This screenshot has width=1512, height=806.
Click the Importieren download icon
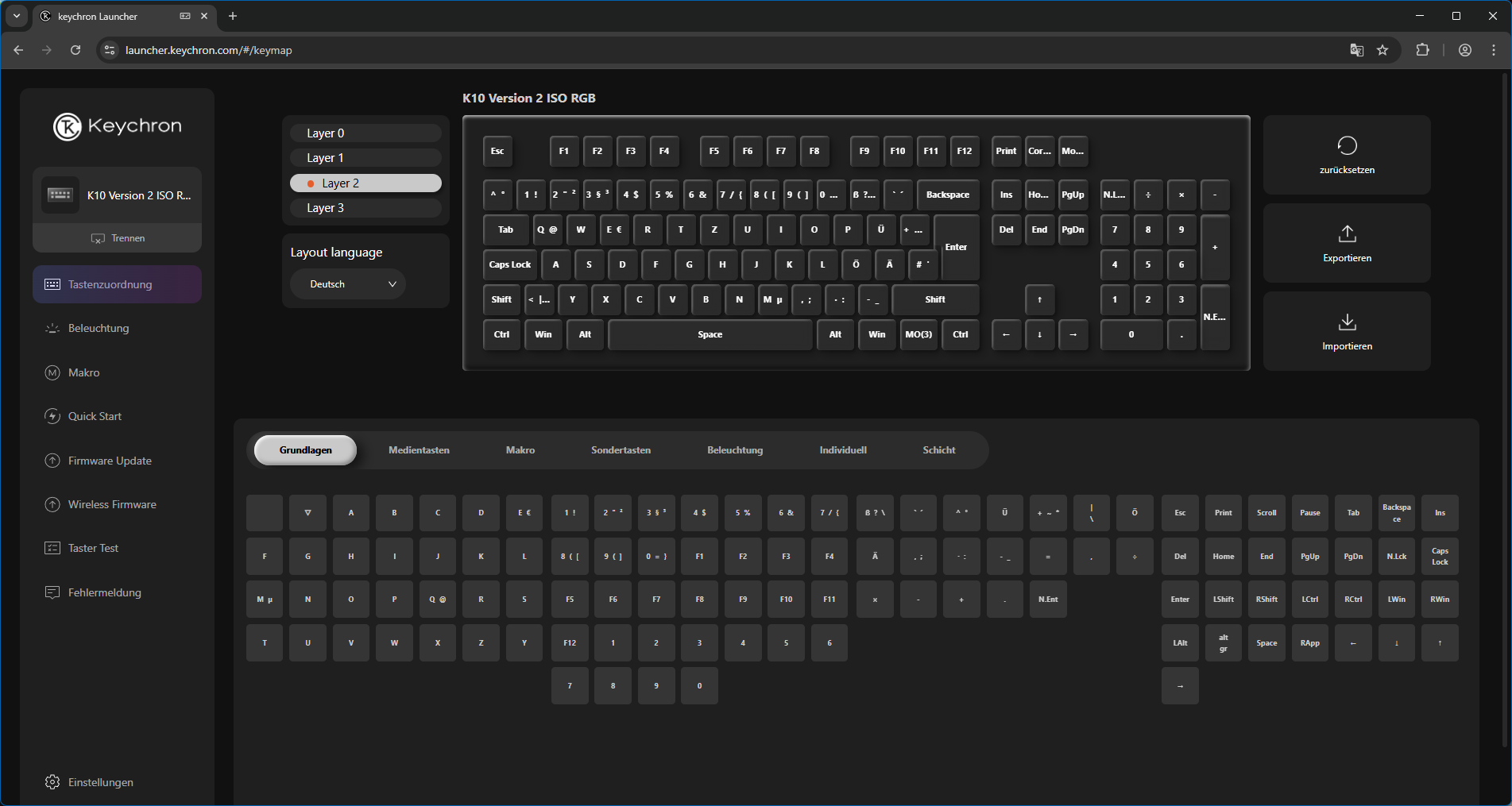point(1347,322)
